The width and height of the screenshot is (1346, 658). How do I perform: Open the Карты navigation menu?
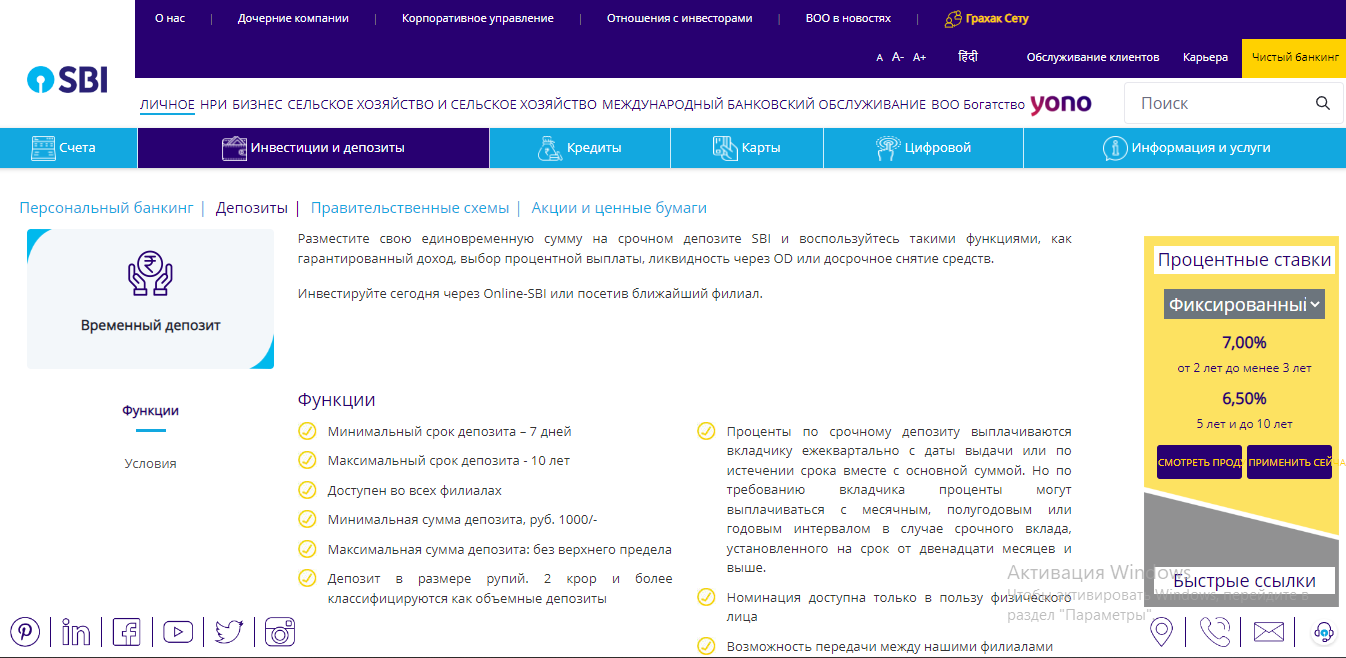[x=747, y=148]
